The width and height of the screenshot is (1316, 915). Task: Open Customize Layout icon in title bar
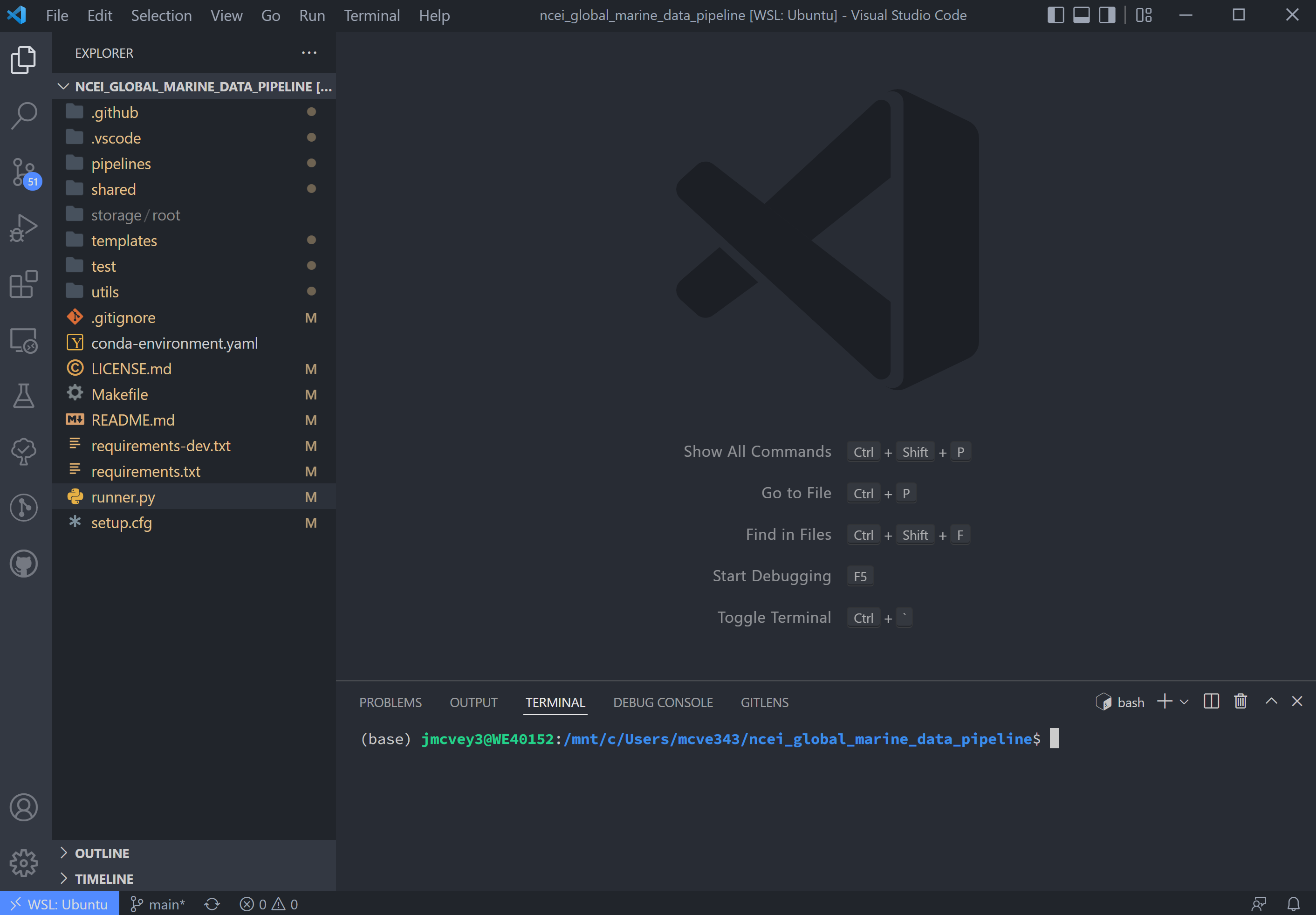[x=1144, y=15]
